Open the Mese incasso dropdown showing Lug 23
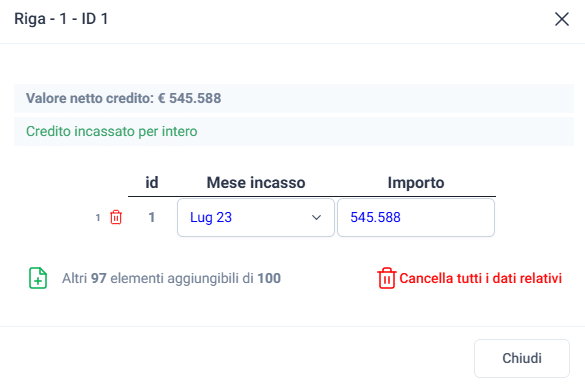 256,218
